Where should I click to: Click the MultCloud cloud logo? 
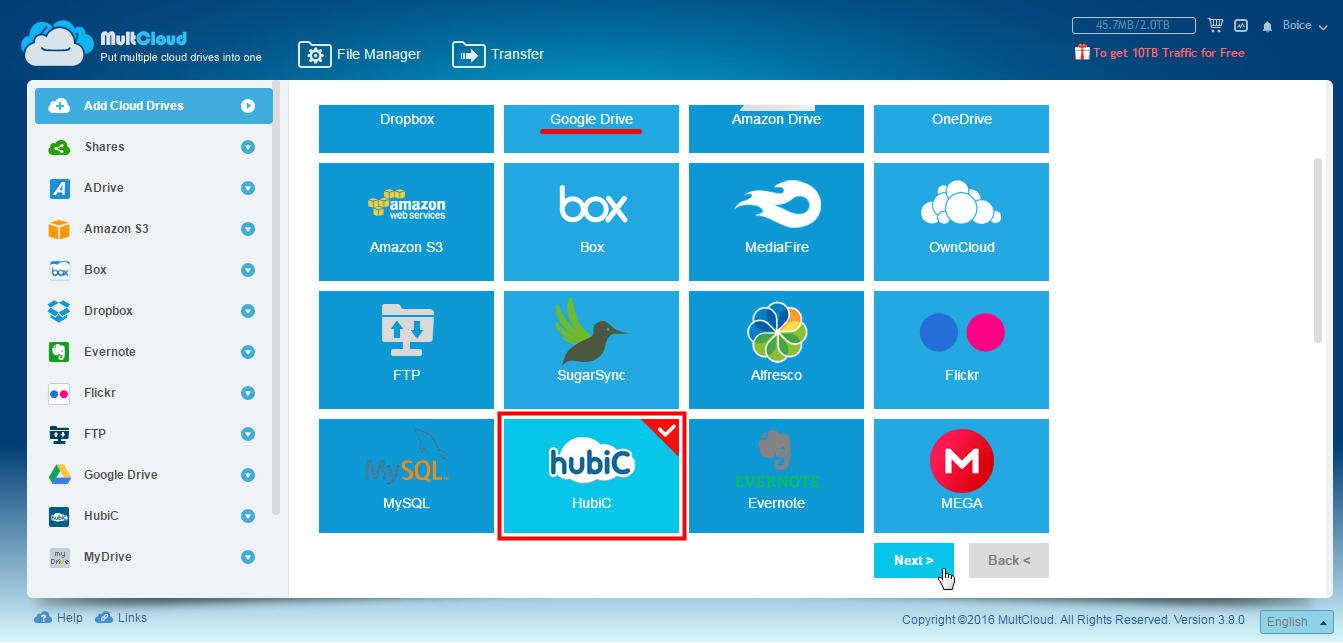coord(58,43)
